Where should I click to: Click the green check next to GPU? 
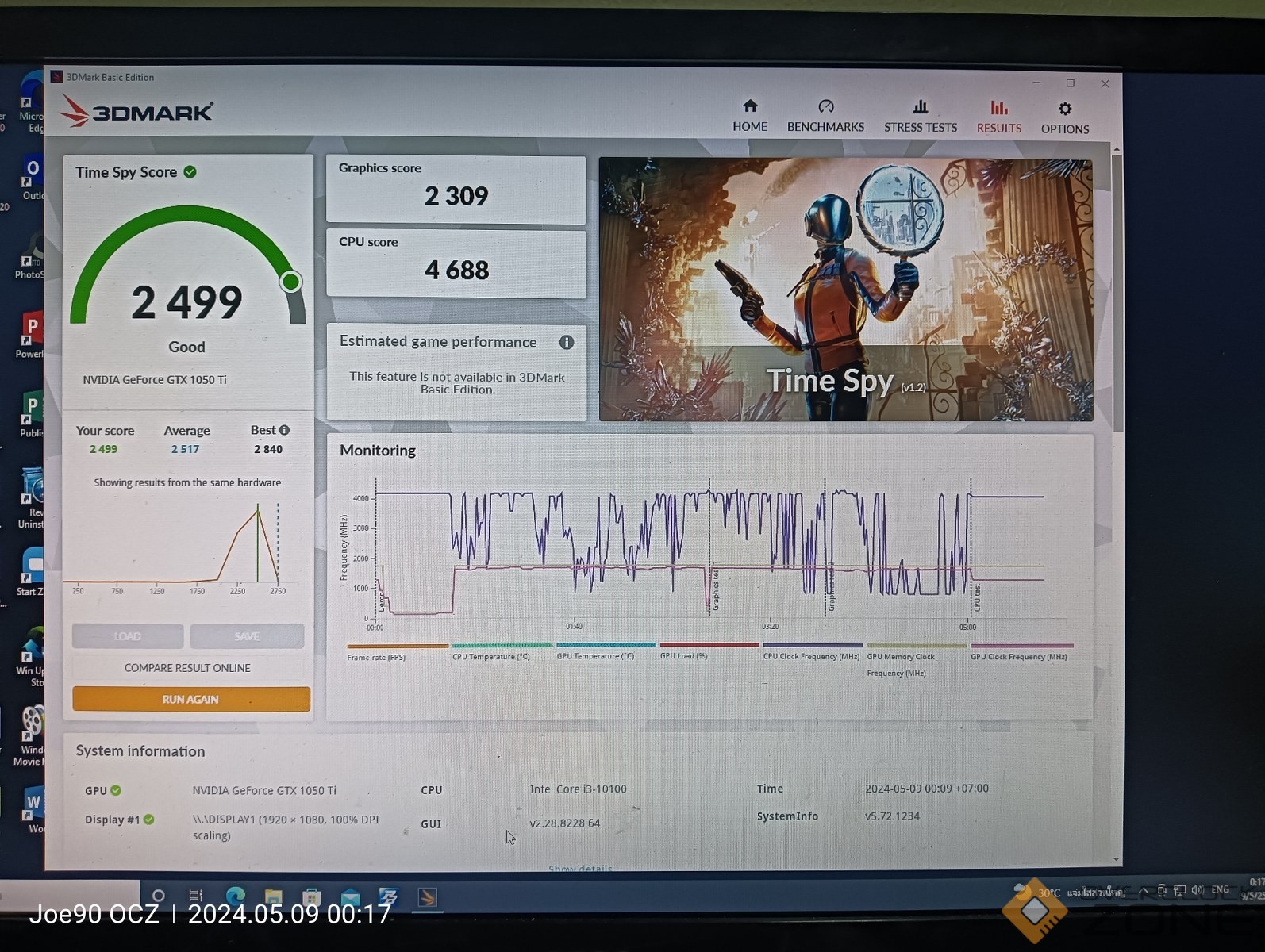pos(116,790)
